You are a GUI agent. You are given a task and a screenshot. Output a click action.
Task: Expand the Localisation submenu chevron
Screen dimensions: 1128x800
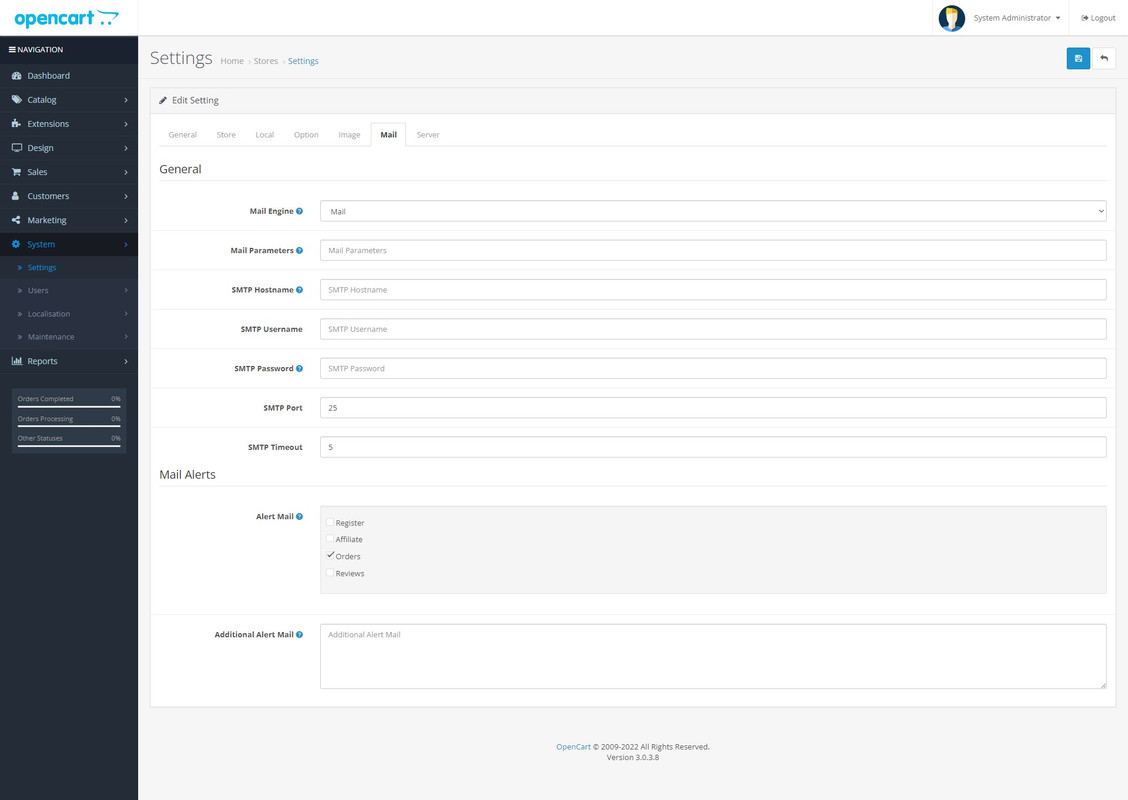(126, 314)
